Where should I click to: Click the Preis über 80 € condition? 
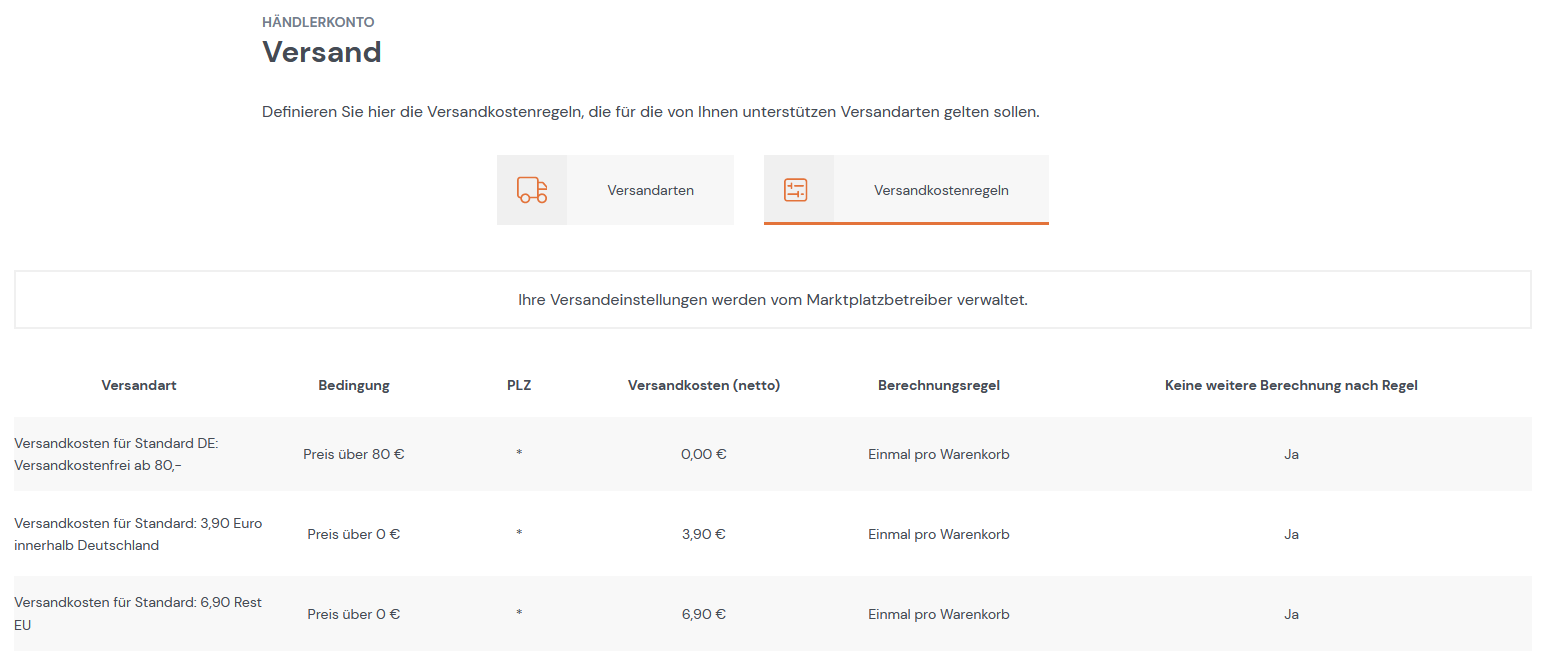[354, 454]
